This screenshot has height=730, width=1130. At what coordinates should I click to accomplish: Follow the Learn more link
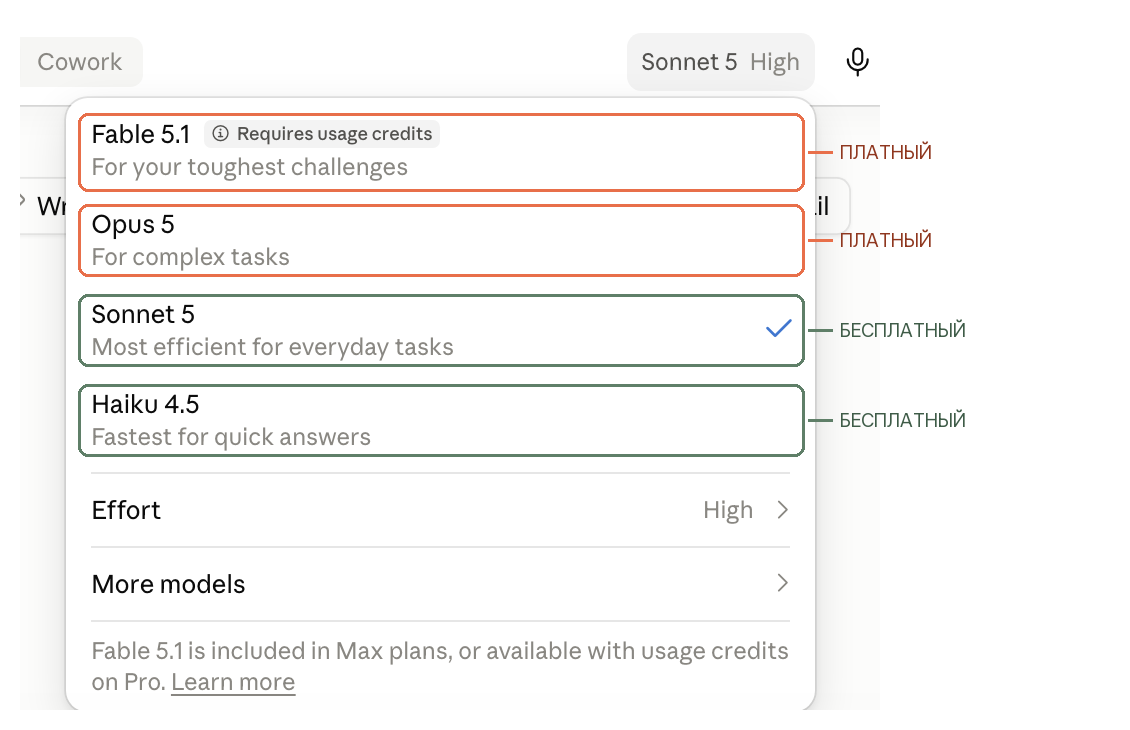pos(233,682)
